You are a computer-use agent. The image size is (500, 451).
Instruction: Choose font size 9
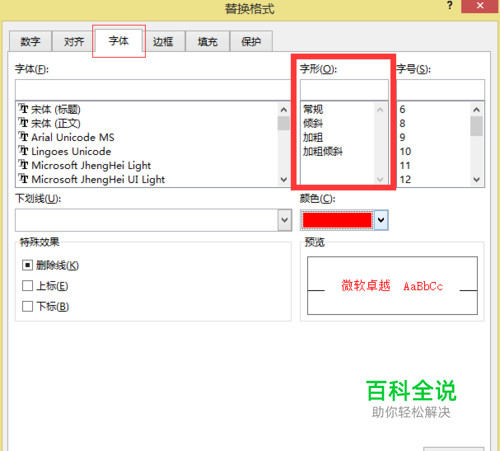click(402, 137)
